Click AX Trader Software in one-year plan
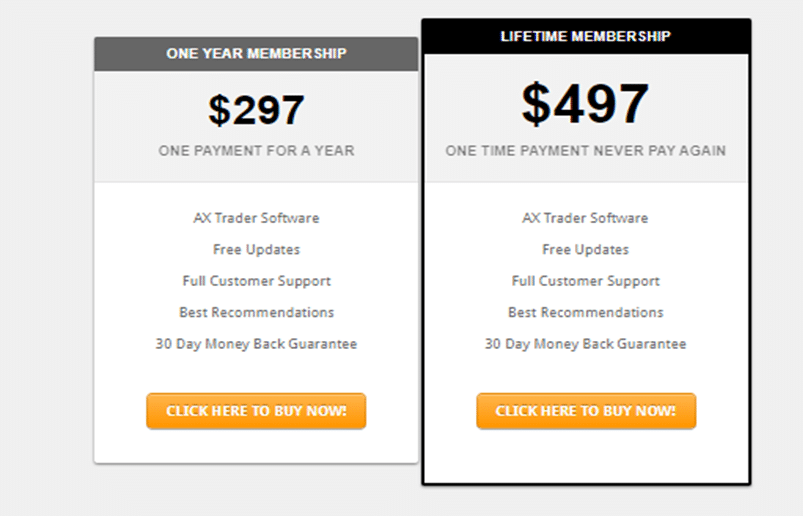Viewport: 803px width, 516px height. point(256,218)
